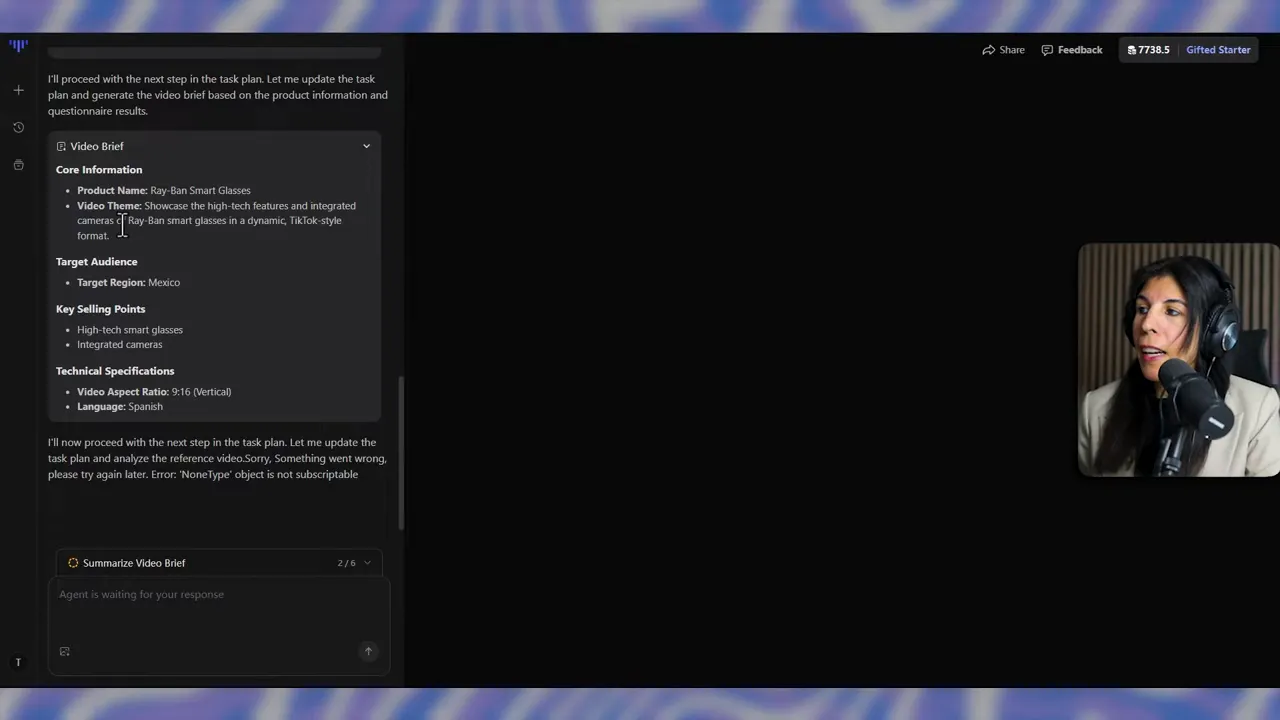
Task: Expand the Summarize Video Brief task details
Action: (366, 562)
